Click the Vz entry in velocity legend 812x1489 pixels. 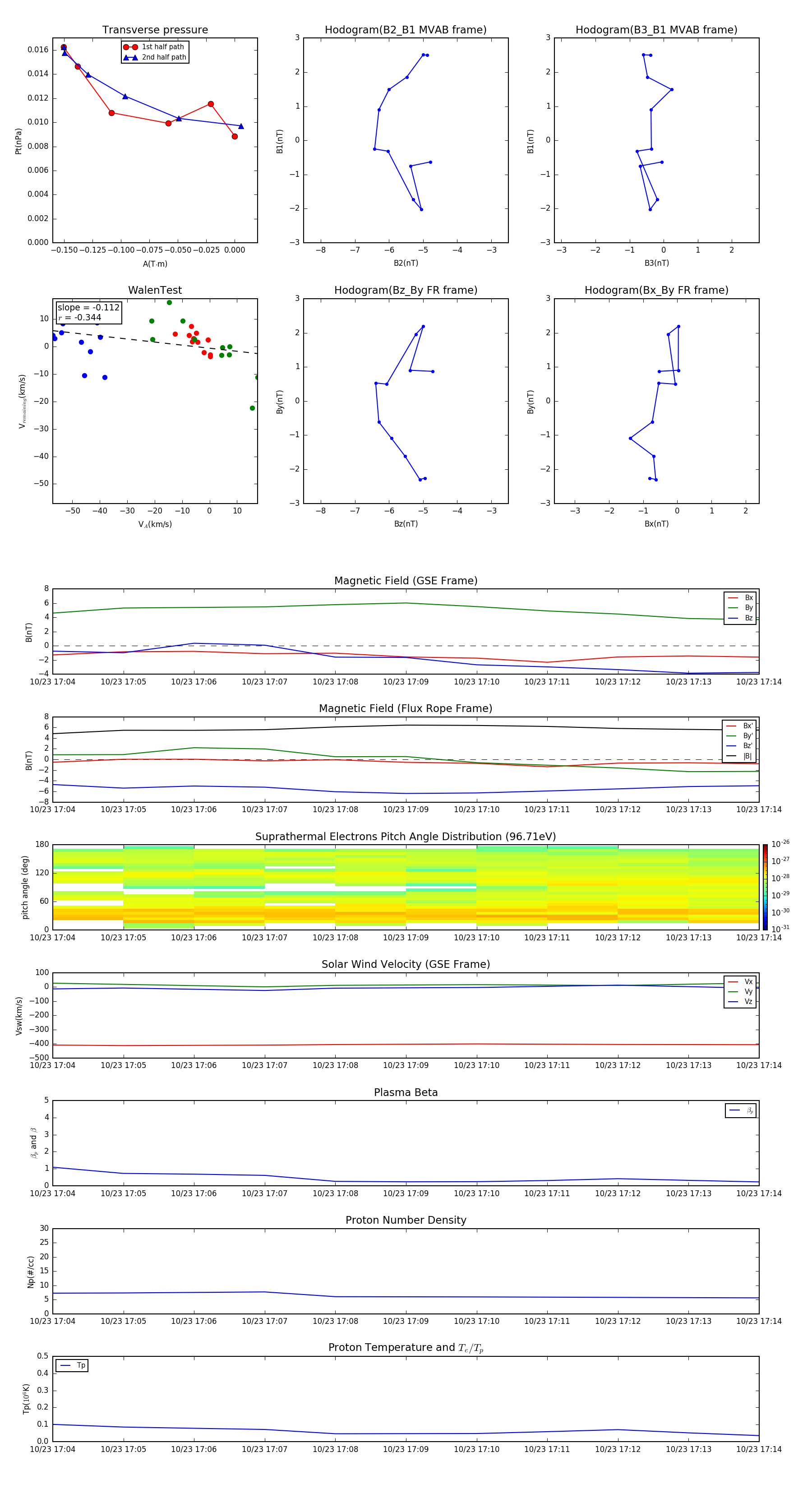[740, 1002]
